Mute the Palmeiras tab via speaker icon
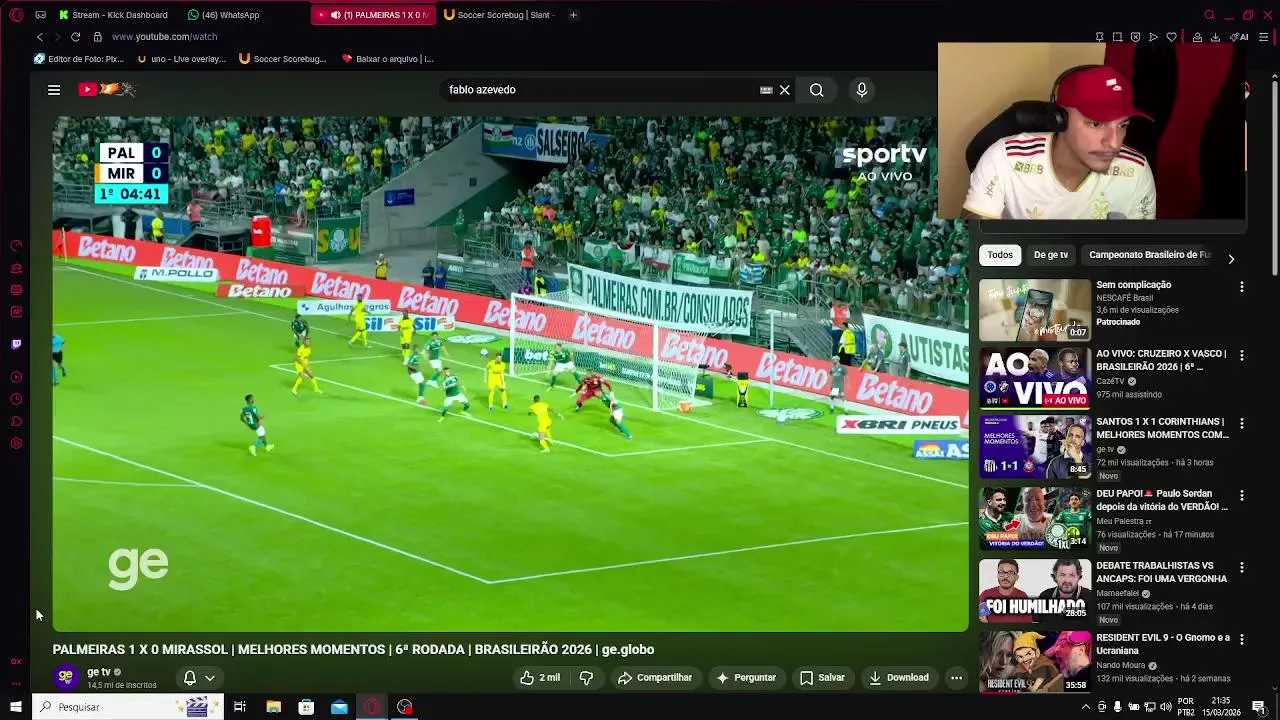1280x720 pixels. (335, 15)
